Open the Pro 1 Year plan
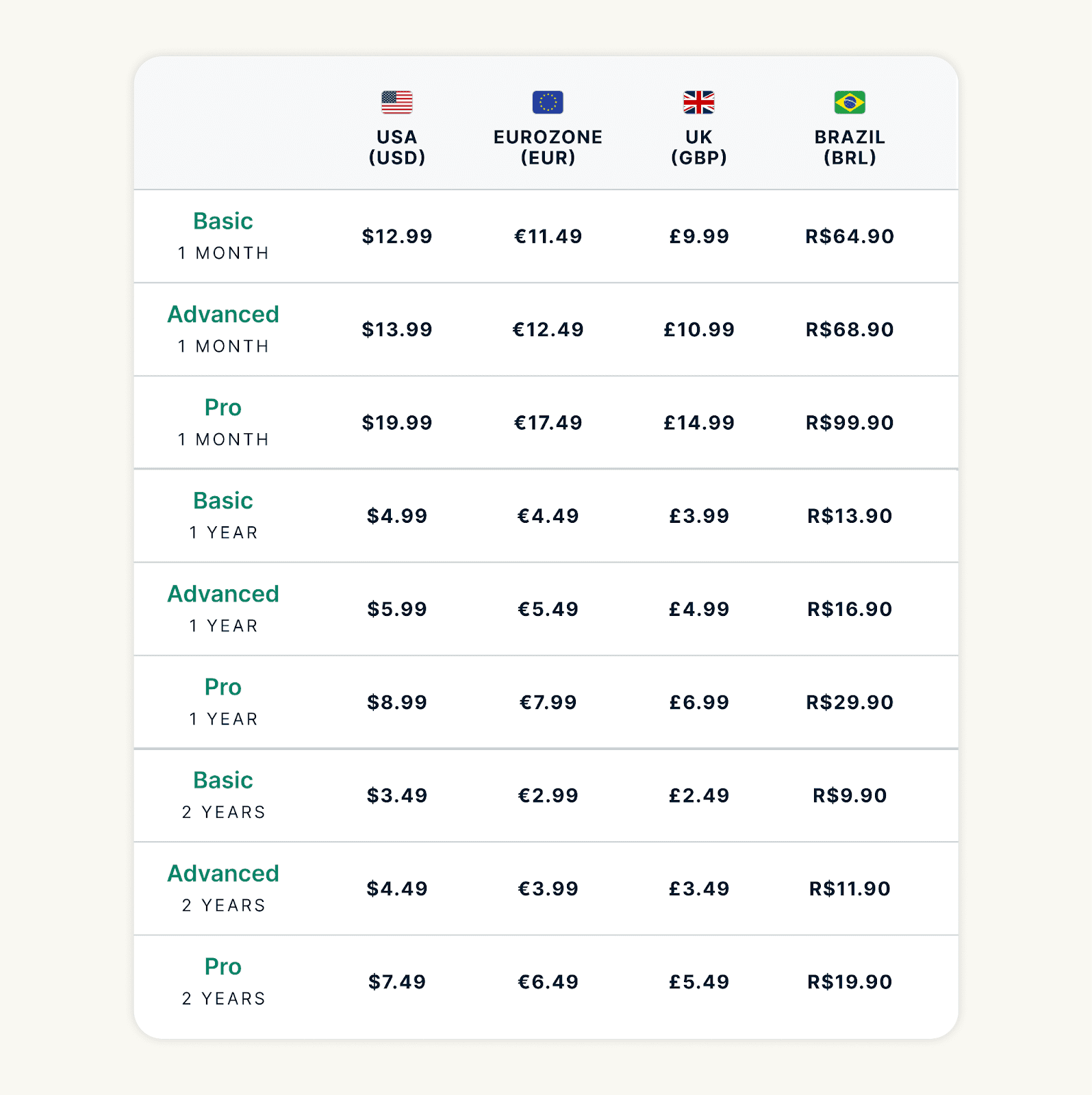 (223, 700)
